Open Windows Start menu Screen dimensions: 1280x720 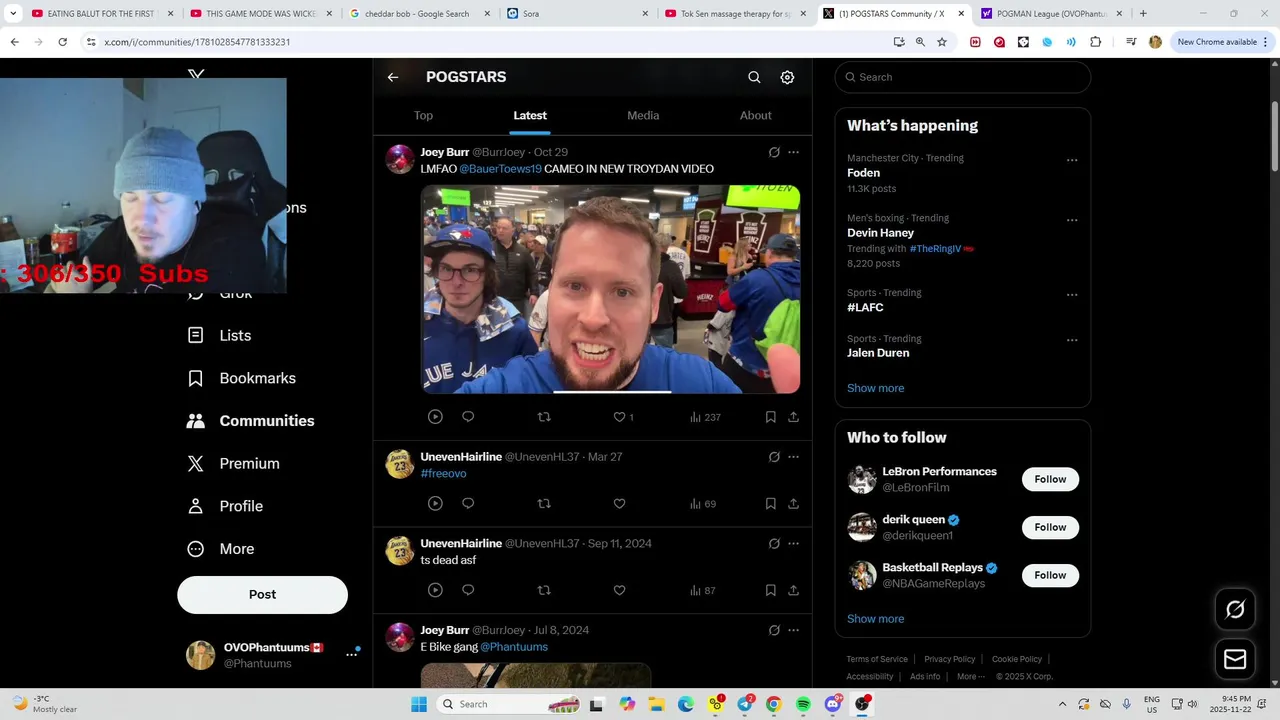(x=419, y=704)
